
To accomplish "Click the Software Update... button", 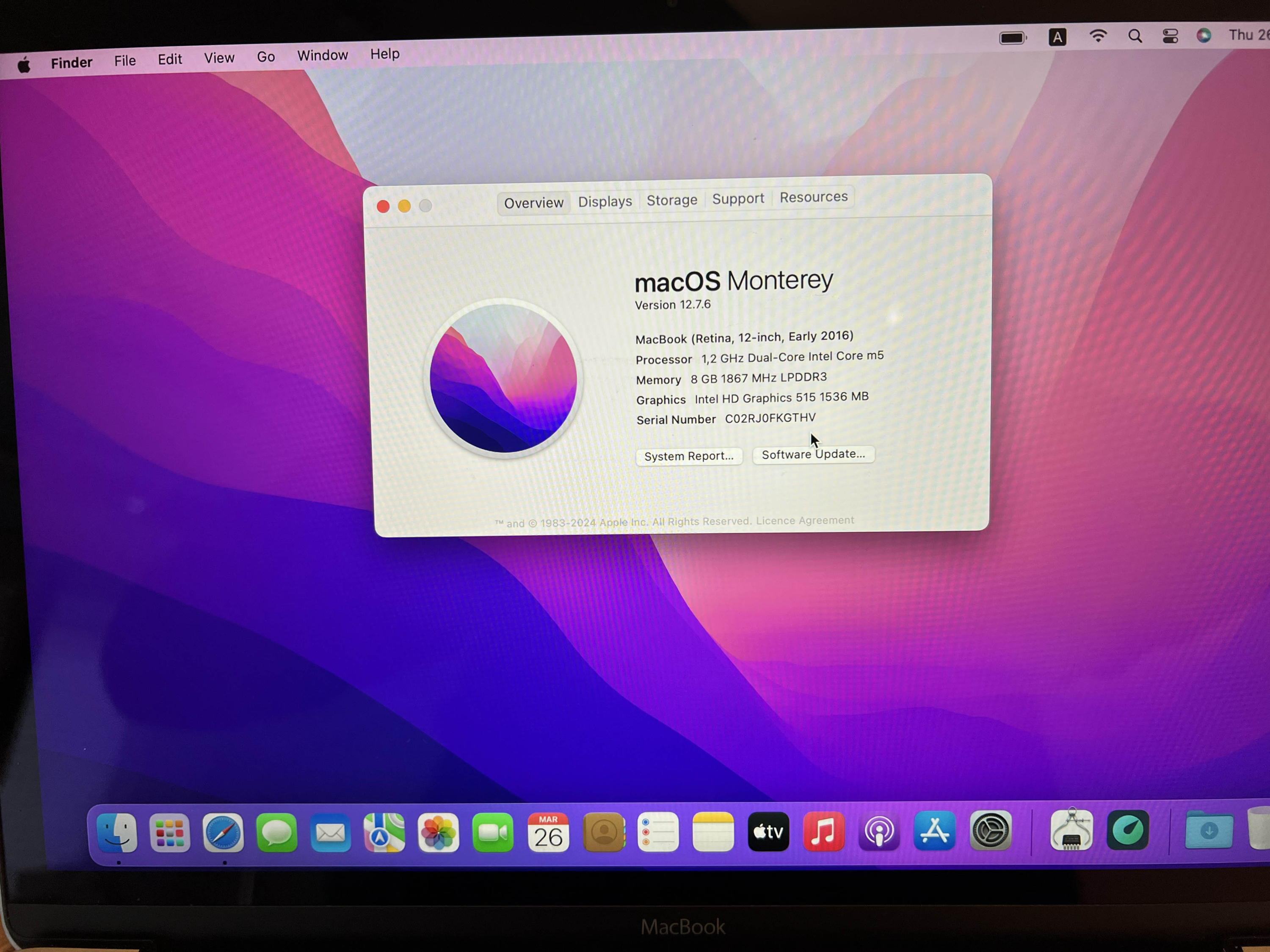I will [814, 454].
